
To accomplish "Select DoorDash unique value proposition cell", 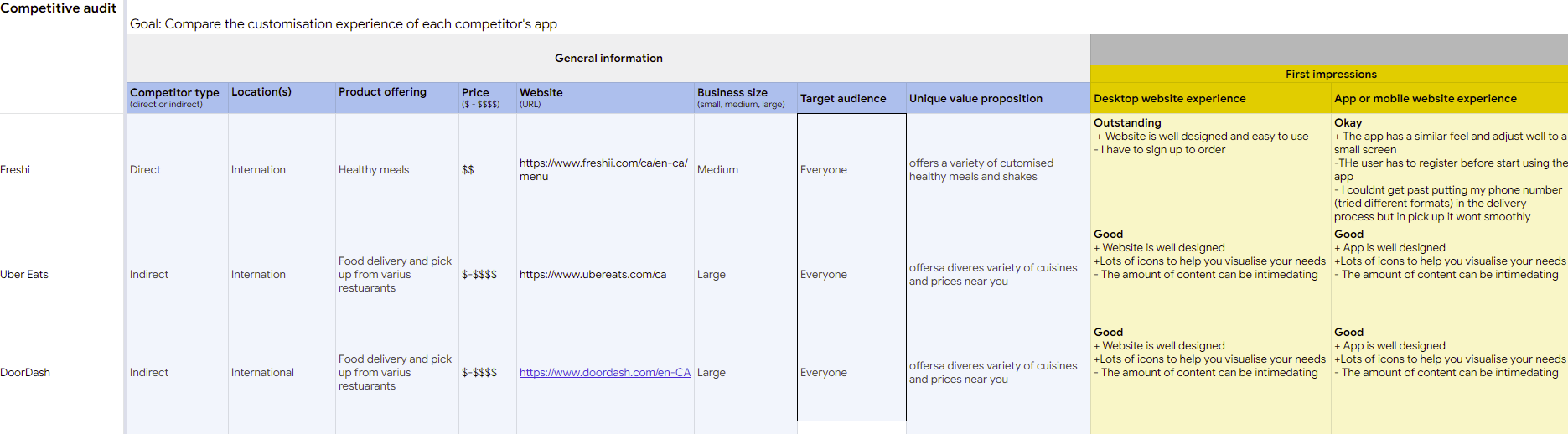I will (998, 372).
